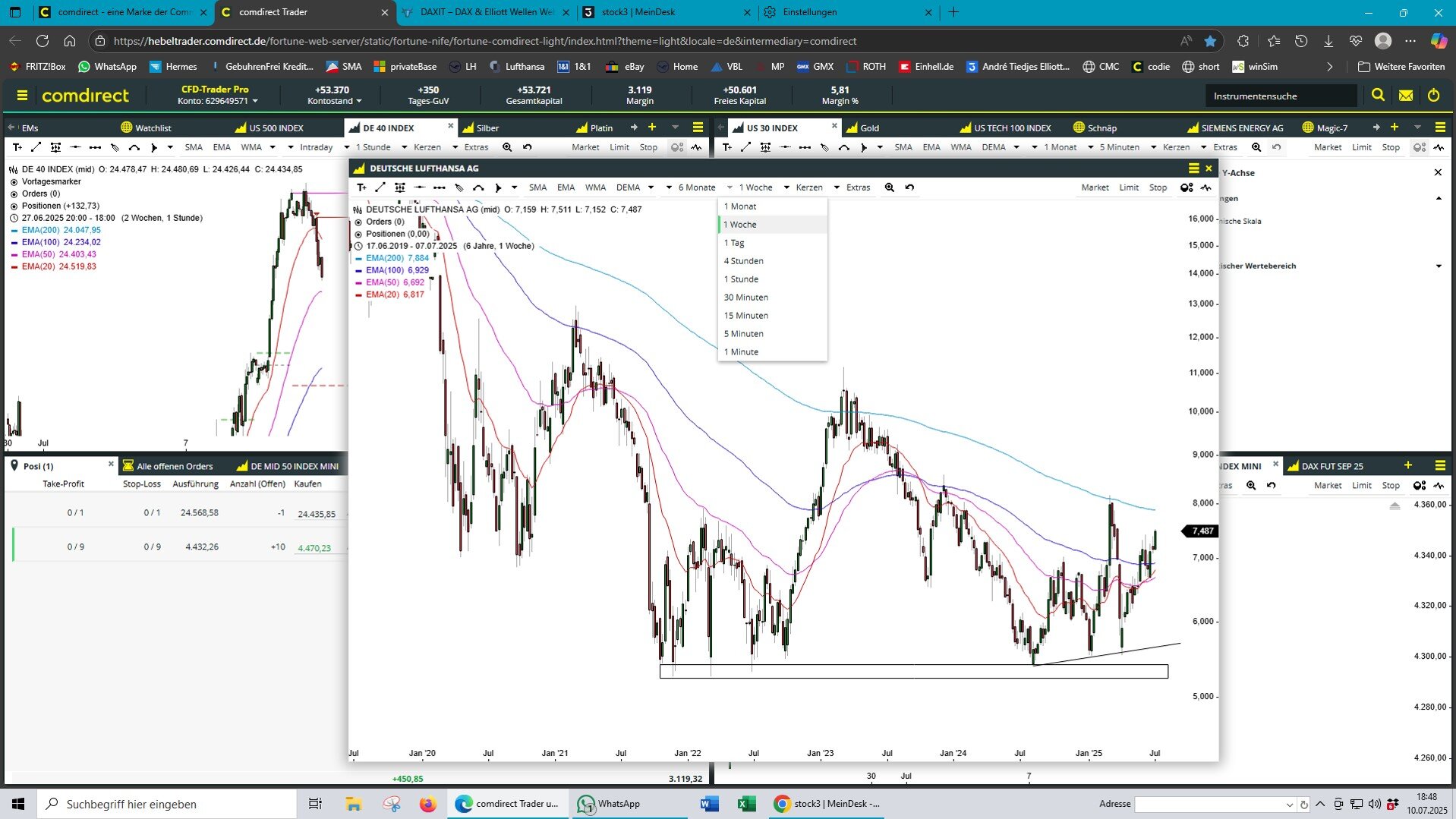The height and width of the screenshot is (819, 1456).
Task: Click the Market order button in Lufthansa chart
Action: [x=1094, y=187]
